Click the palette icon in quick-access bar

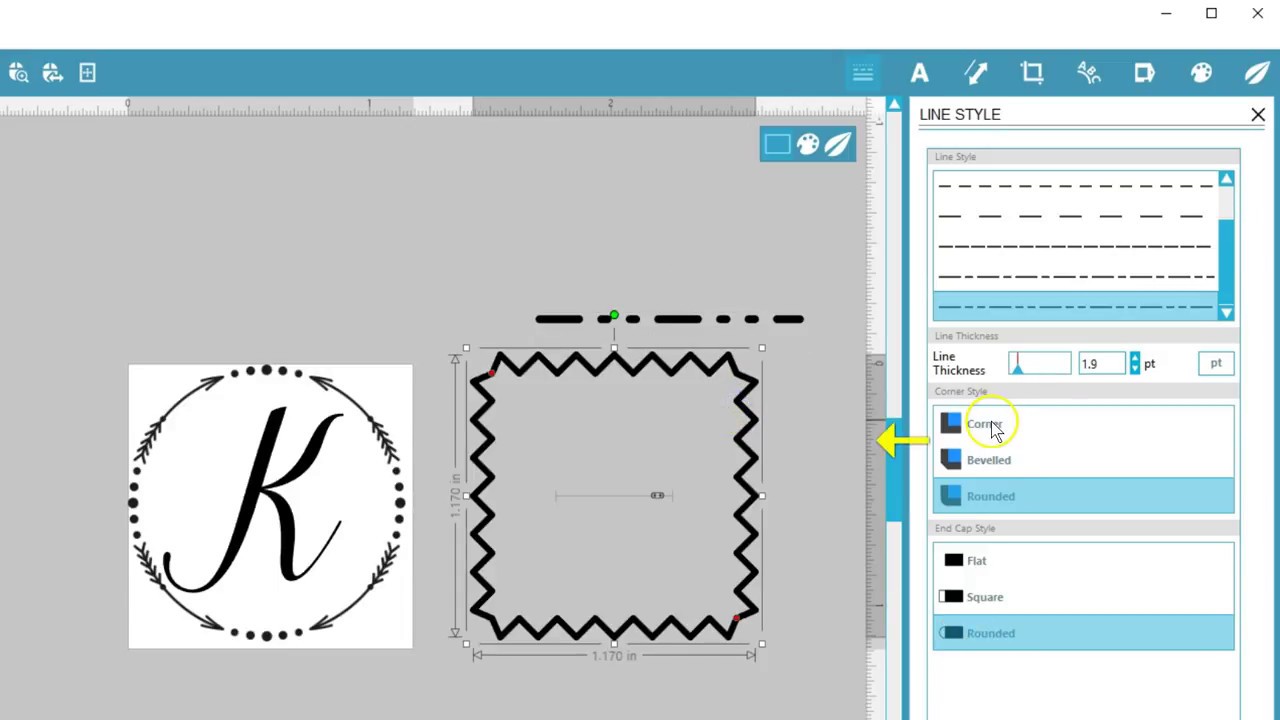click(808, 145)
